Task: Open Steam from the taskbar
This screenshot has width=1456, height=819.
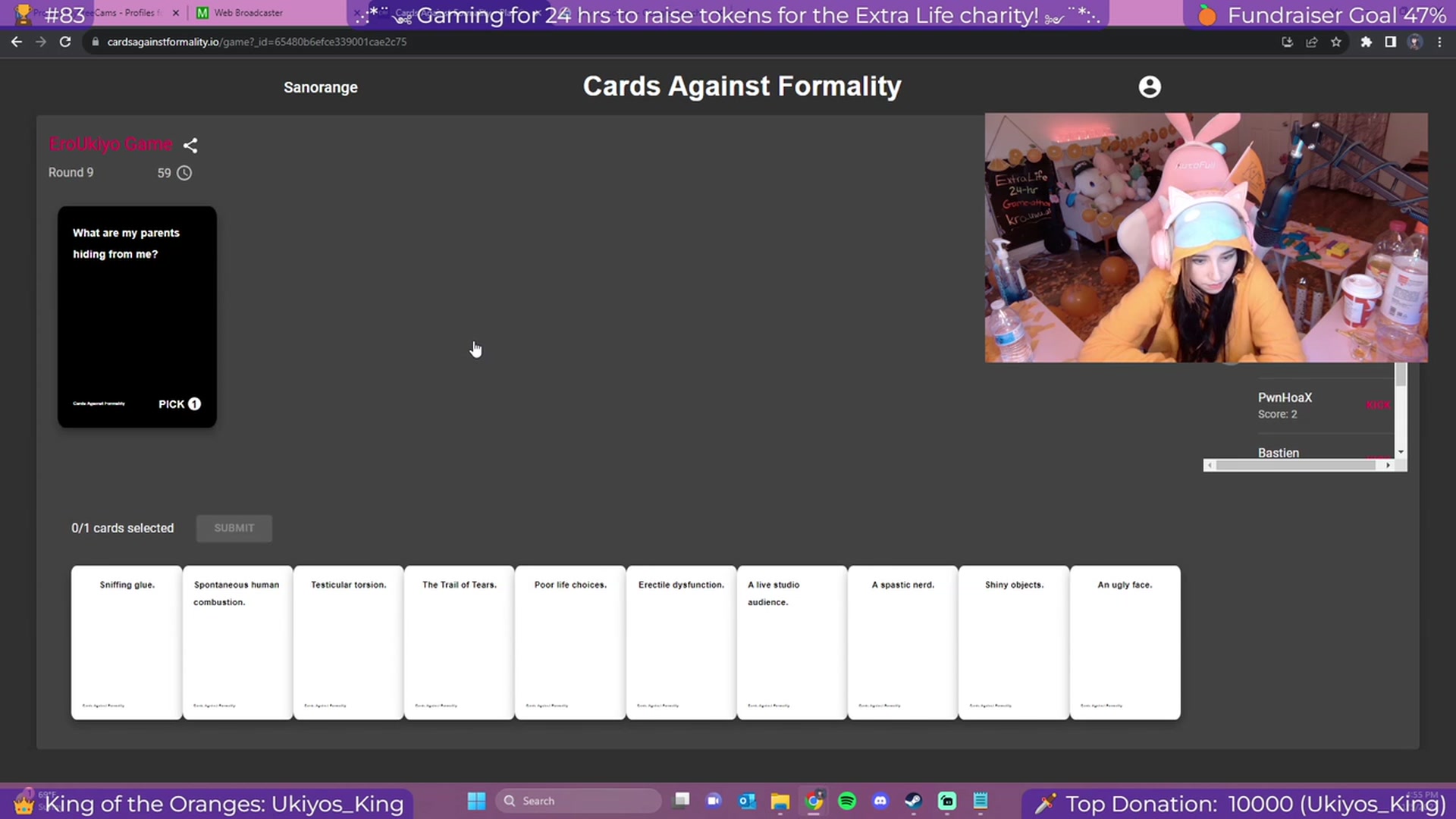Action: [x=914, y=801]
